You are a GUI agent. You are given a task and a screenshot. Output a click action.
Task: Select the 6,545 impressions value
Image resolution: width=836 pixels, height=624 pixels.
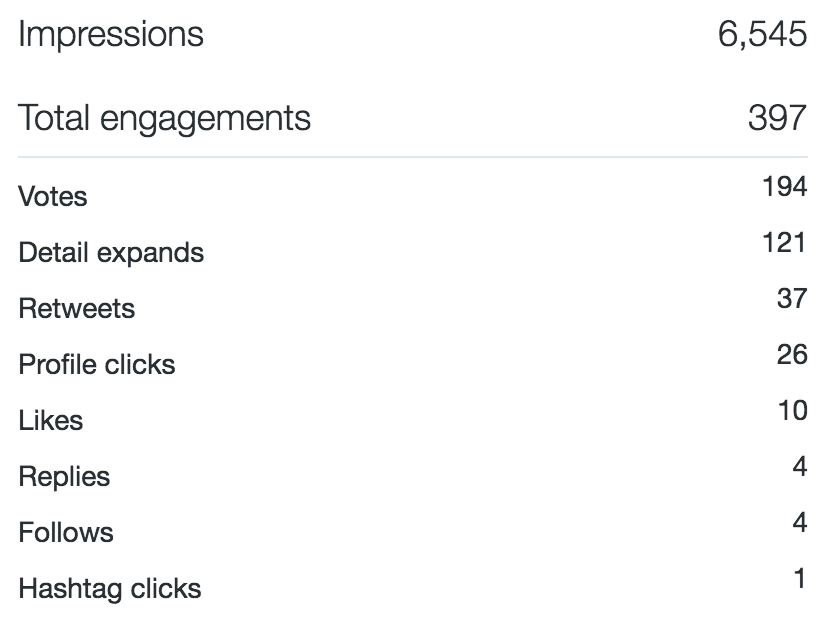pos(762,34)
